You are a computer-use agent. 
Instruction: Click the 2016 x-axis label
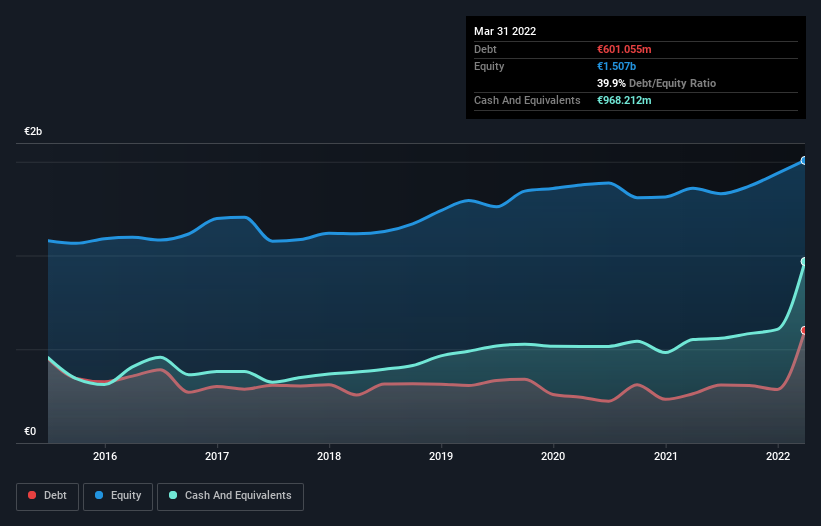105,456
